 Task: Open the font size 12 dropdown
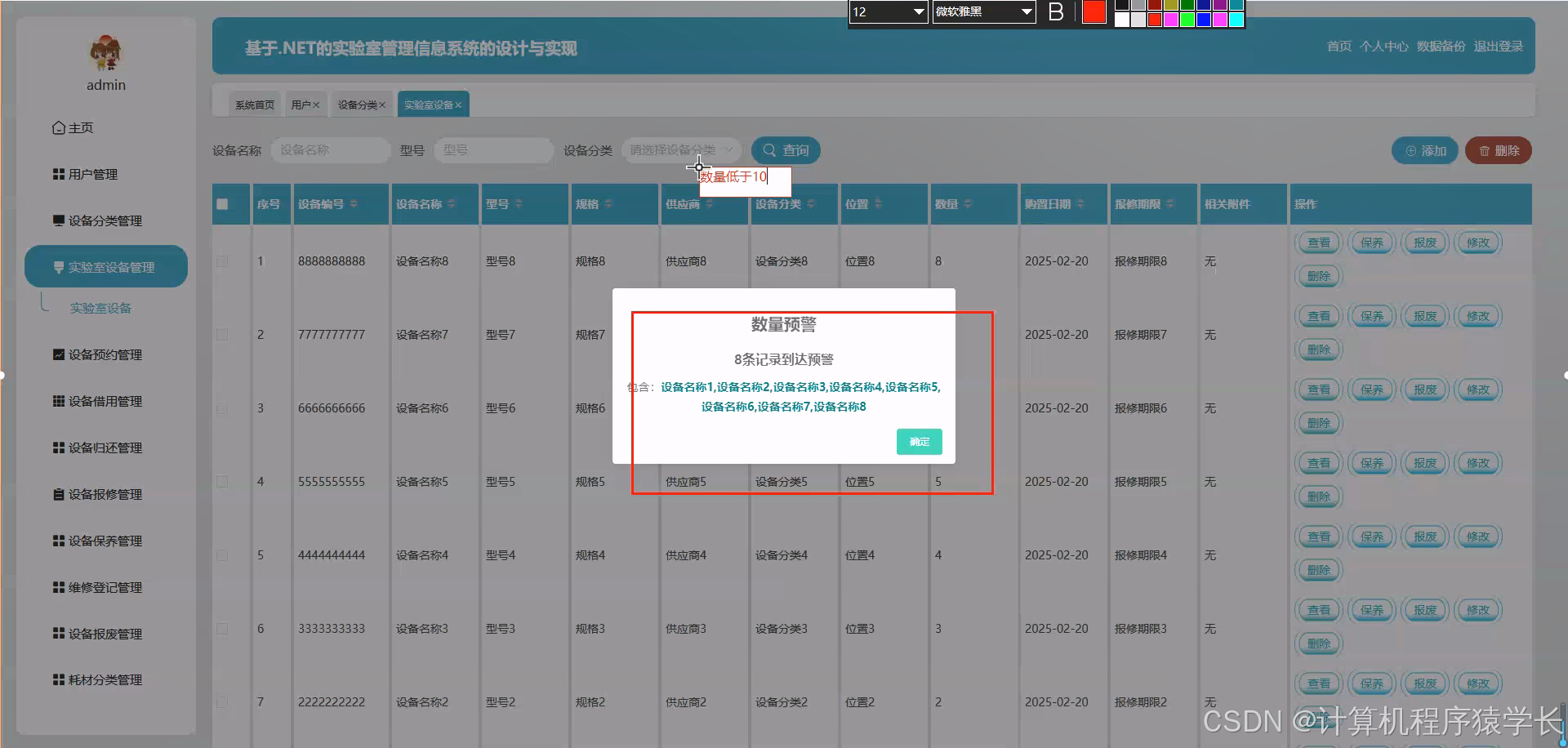point(889,11)
